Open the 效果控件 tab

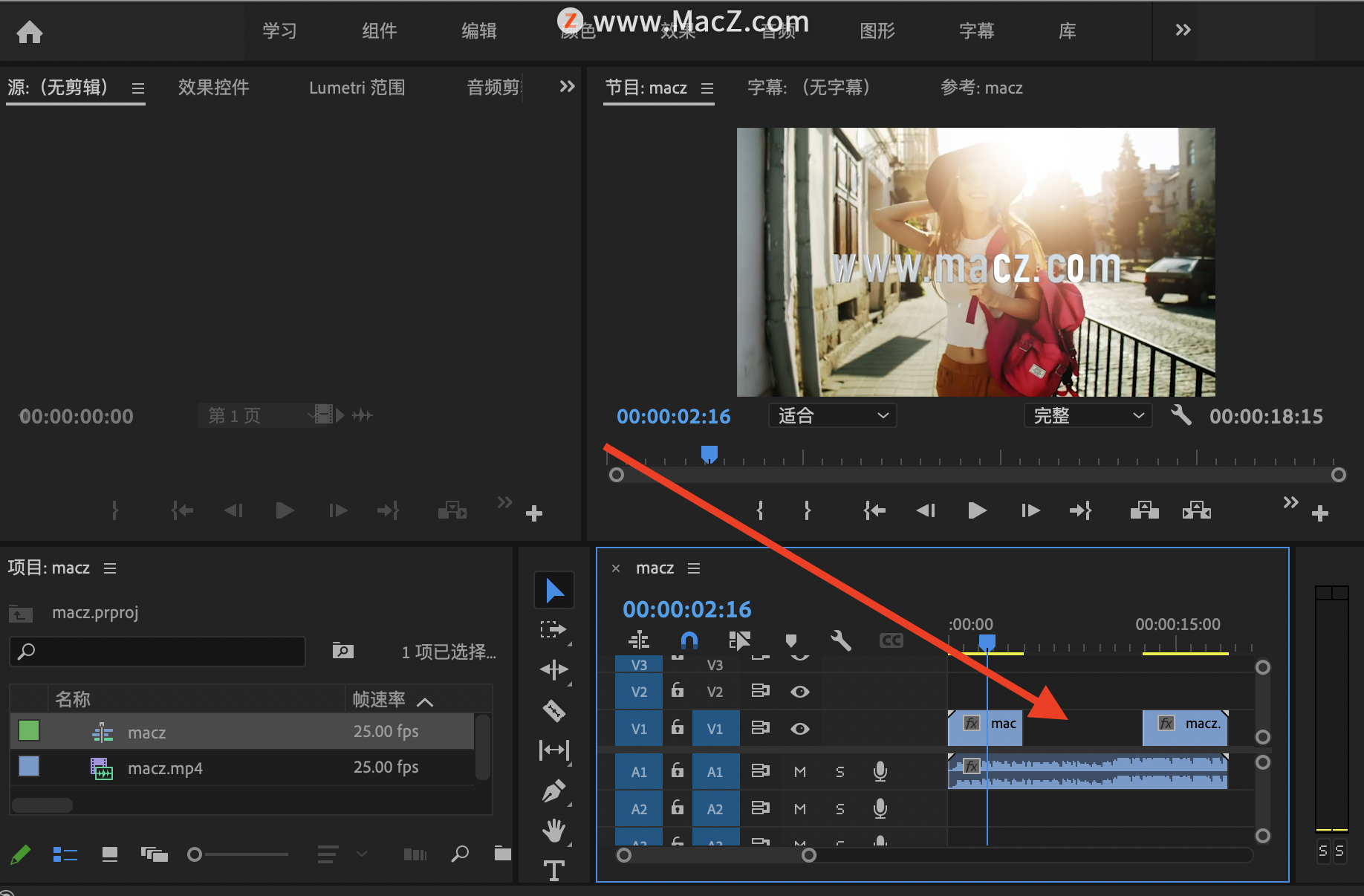tap(213, 87)
